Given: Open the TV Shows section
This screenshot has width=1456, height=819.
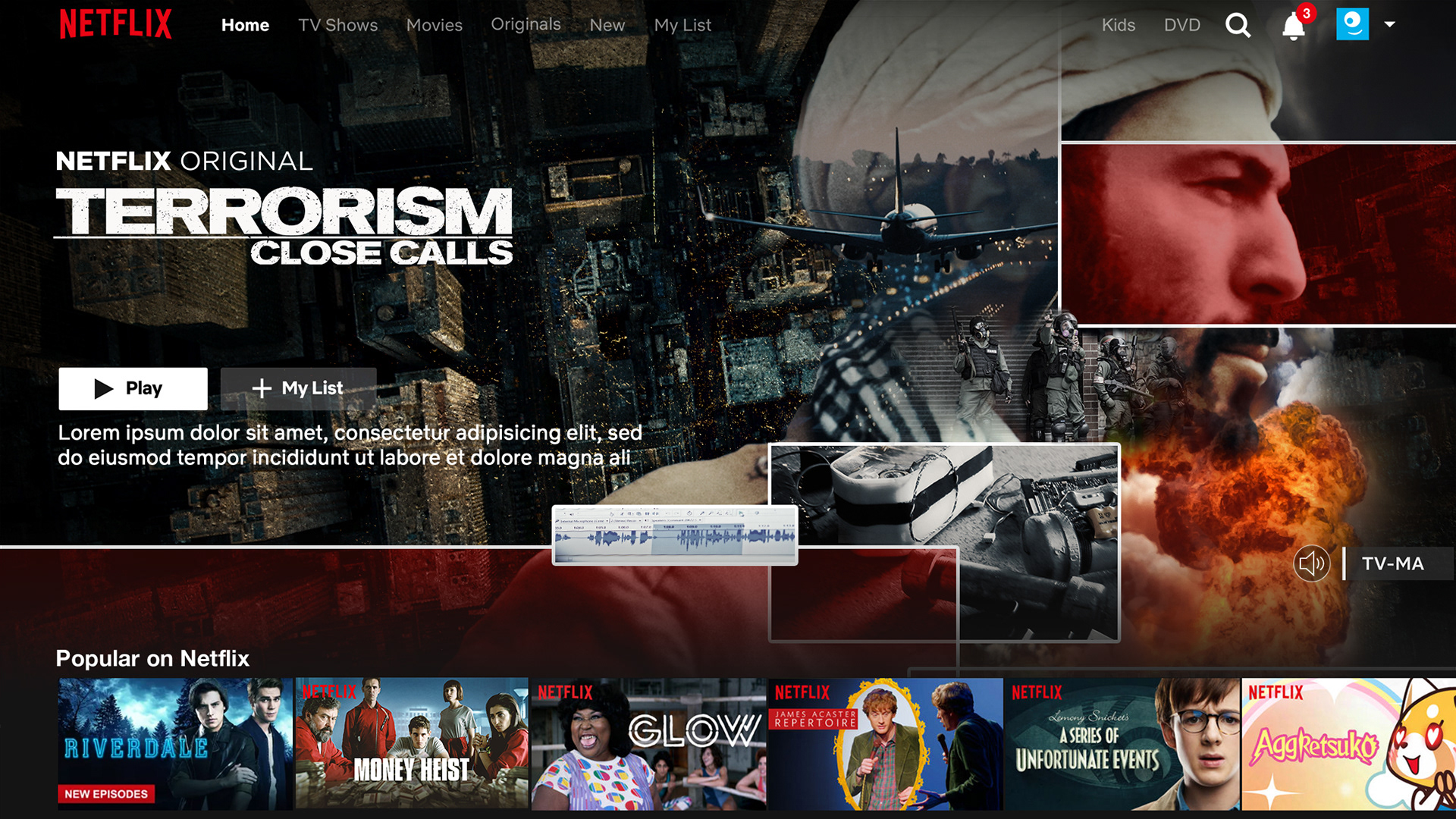Looking at the screenshot, I should [x=337, y=25].
